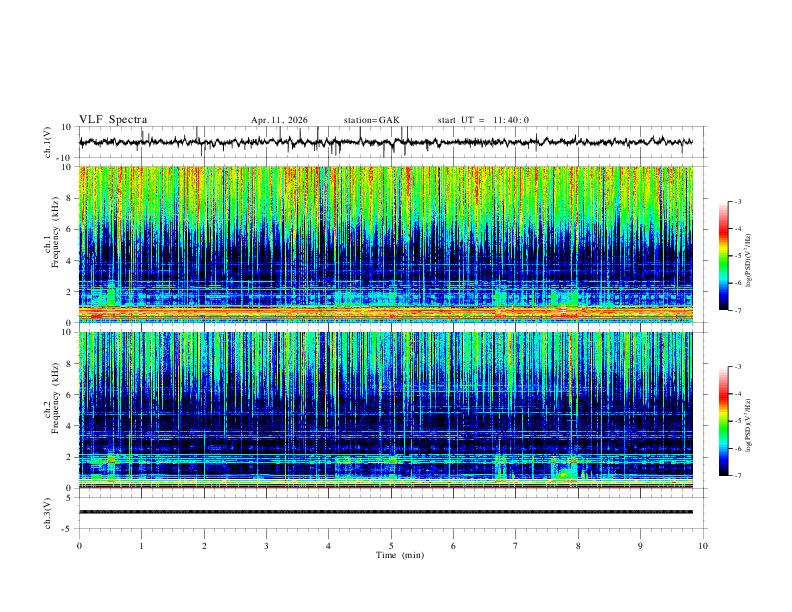The height and width of the screenshot is (612, 792).
Task: Click the 'start UT = 11:40:0' label
Action: pos(483,120)
